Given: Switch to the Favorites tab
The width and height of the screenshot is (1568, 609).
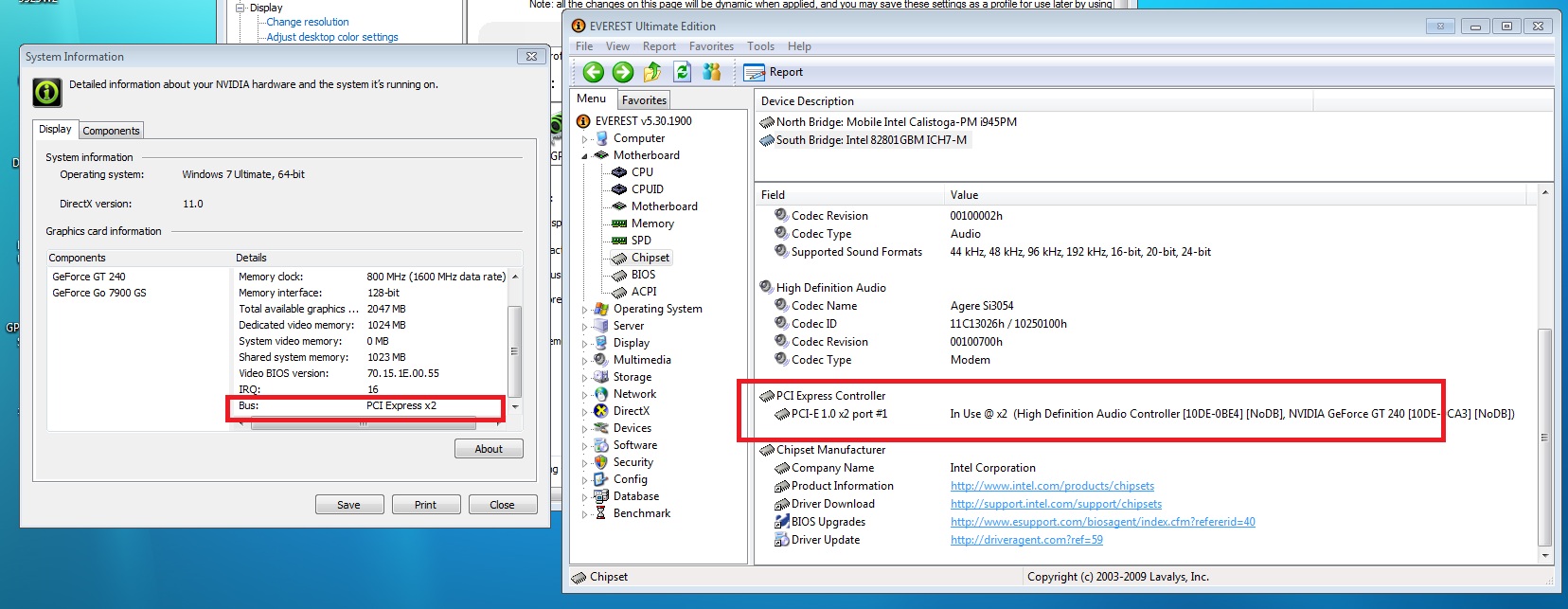Looking at the screenshot, I should pos(644,100).
